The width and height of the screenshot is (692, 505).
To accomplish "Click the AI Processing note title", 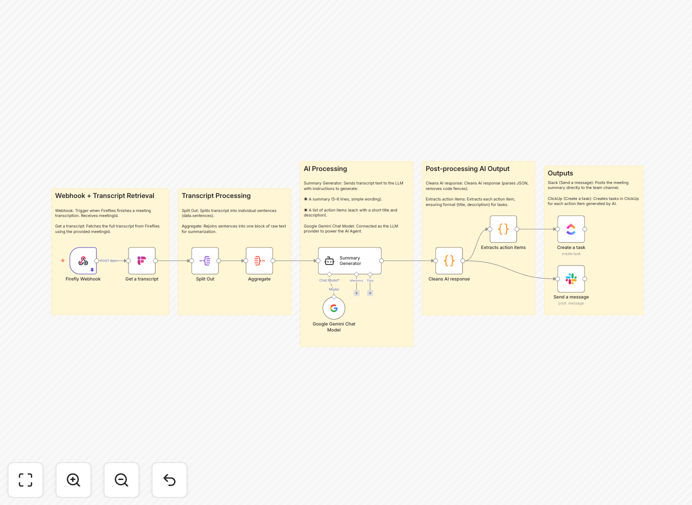I will click(x=325, y=169).
